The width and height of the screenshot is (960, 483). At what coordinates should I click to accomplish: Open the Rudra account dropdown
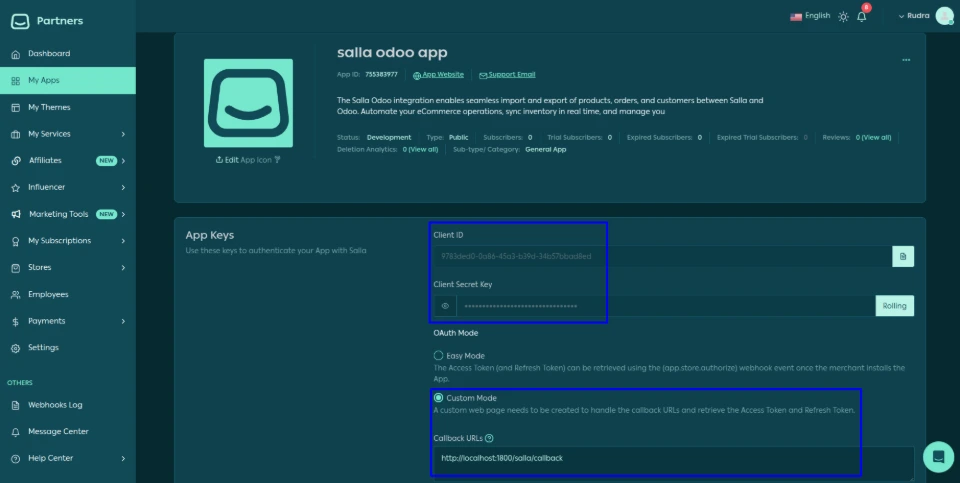[x=917, y=16]
